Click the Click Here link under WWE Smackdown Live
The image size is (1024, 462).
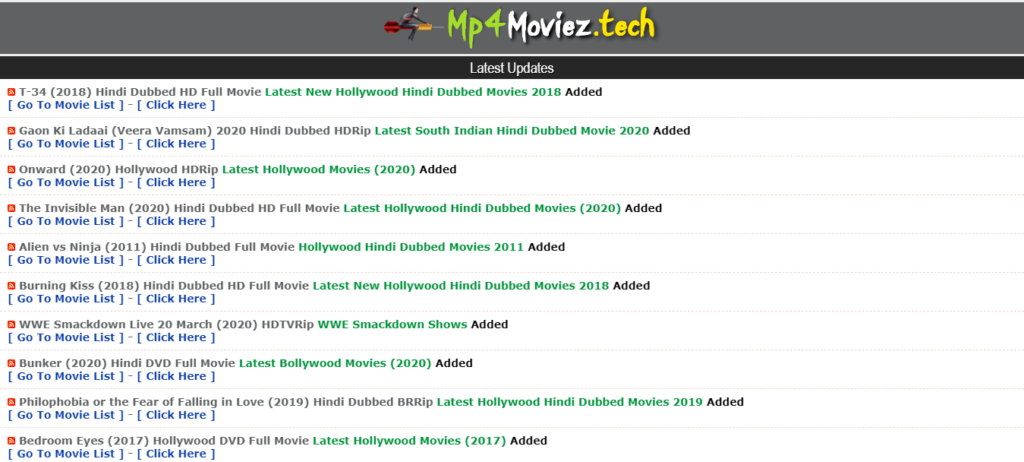point(176,338)
